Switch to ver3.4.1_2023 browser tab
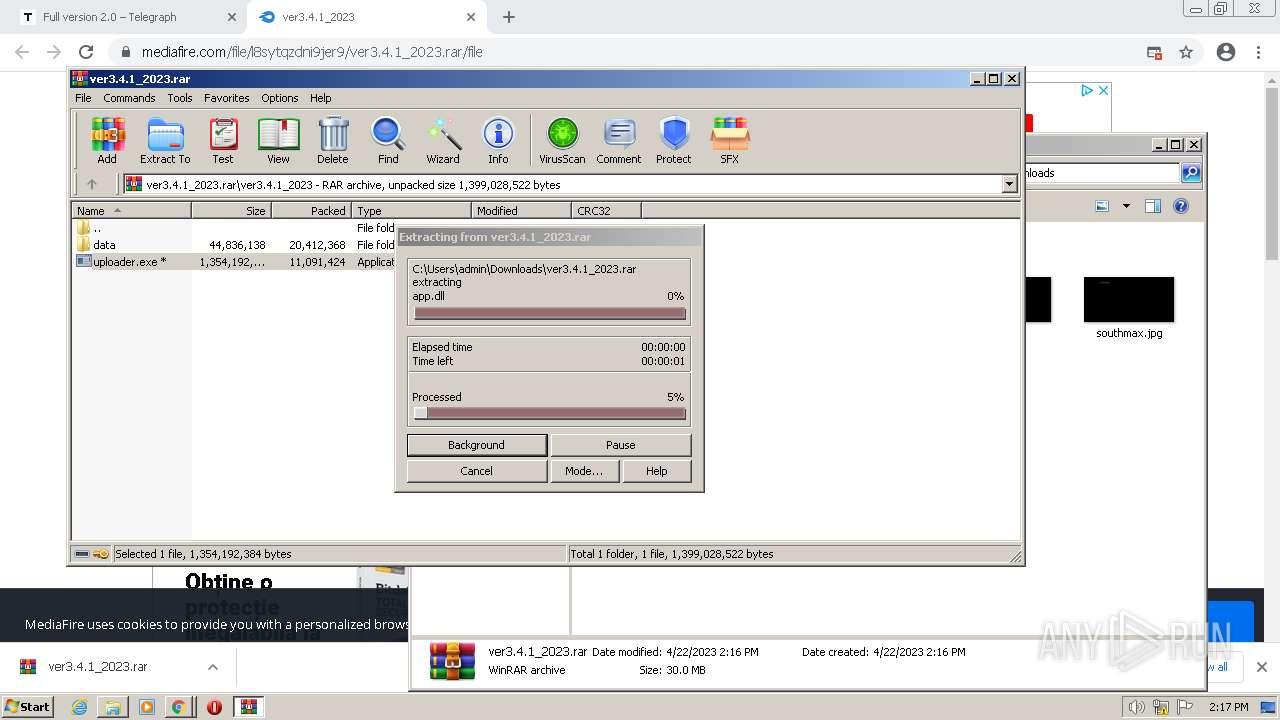1280x720 pixels. click(366, 17)
